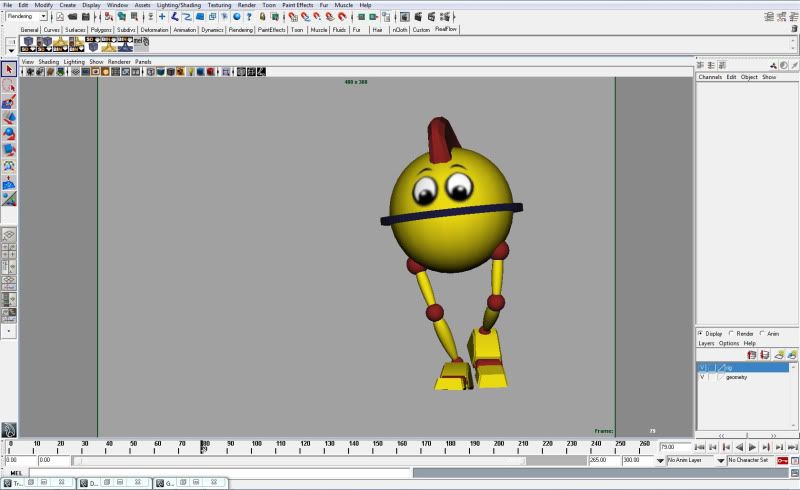Create new empty display layer icon

pos(779,355)
